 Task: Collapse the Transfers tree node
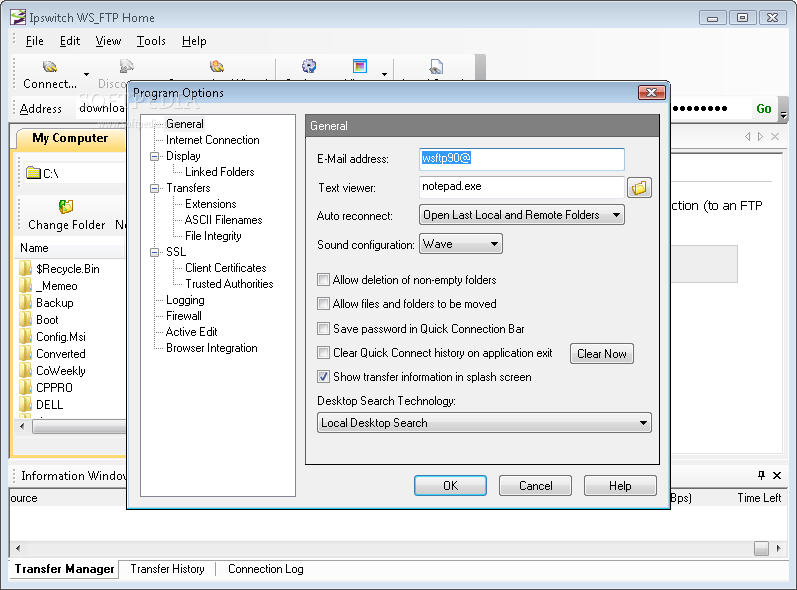[155, 189]
